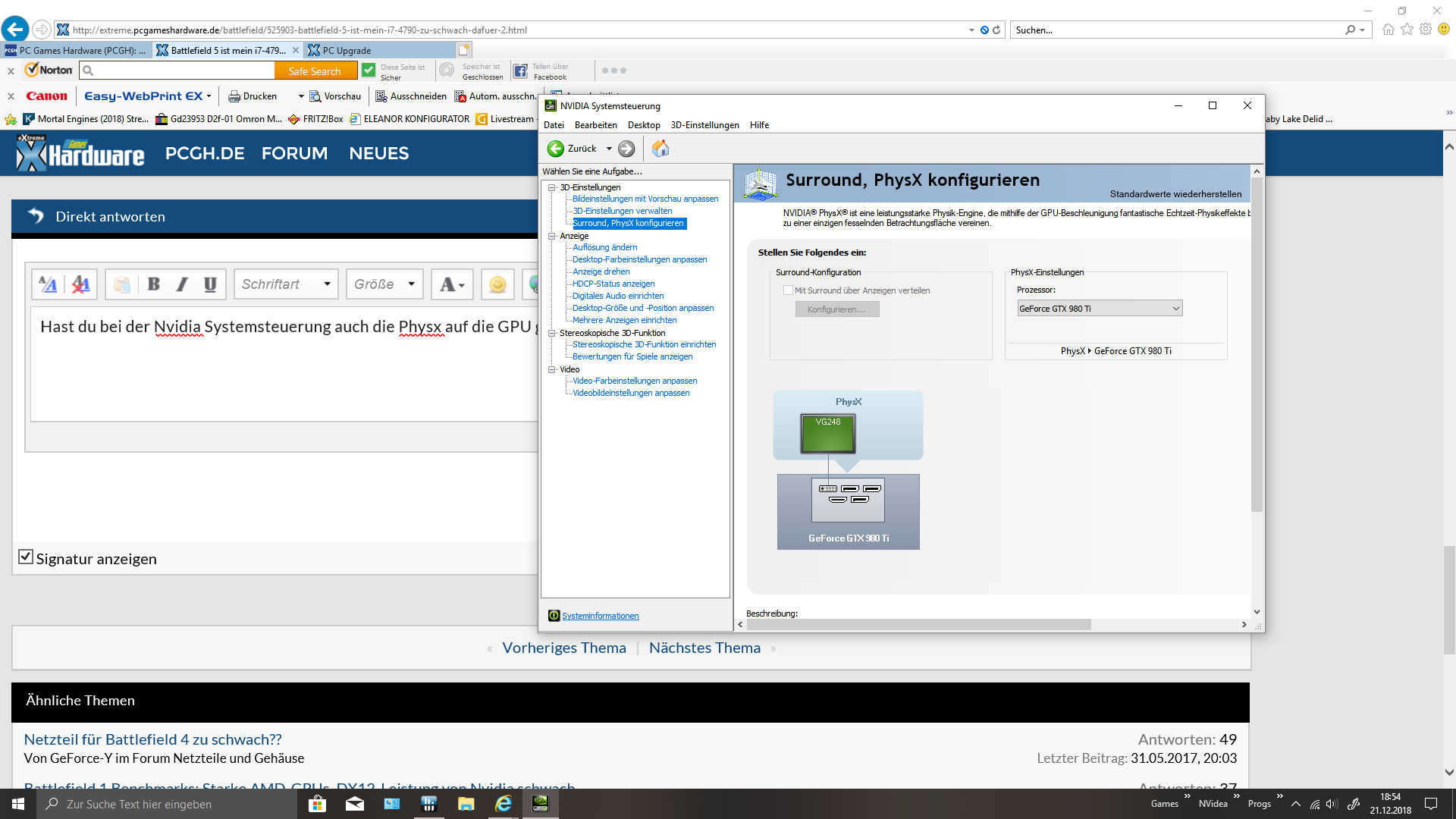This screenshot has height=819, width=1456.
Task: Click the remove formatting icon in editor
Action: pos(80,284)
